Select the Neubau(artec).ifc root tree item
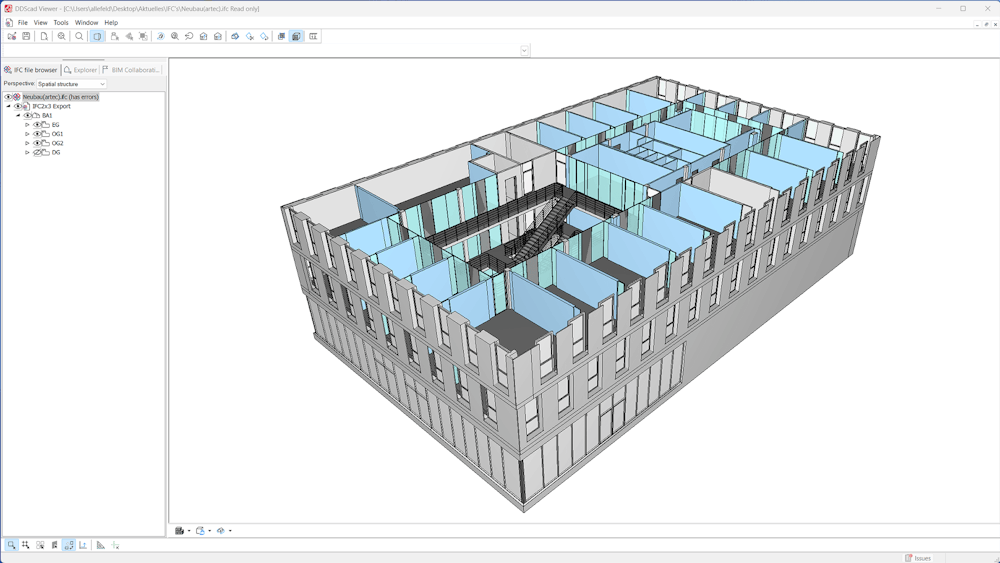Image resolution: width=1000 pixels, height=563 pixels. tap(60, 97)
